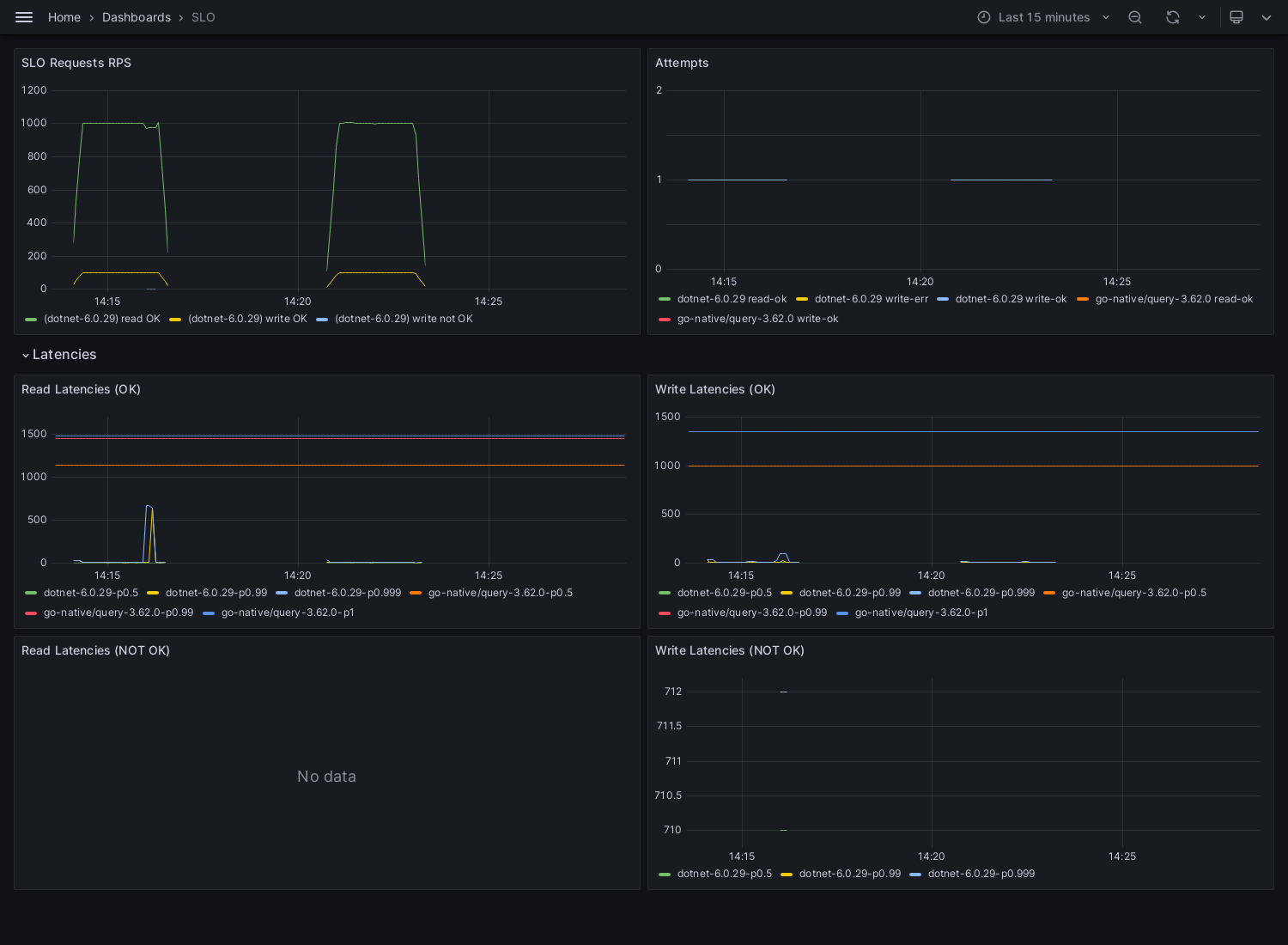The width and height of the screenshot is (1288, 945).
Task: Toggle dotnet-6.0.29 read-ok in Attempts legend
Action: pos(732,299)
